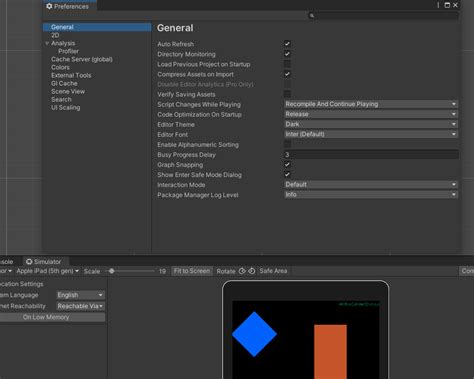
Task: Close the Preferences window
Action: (455, 5)
